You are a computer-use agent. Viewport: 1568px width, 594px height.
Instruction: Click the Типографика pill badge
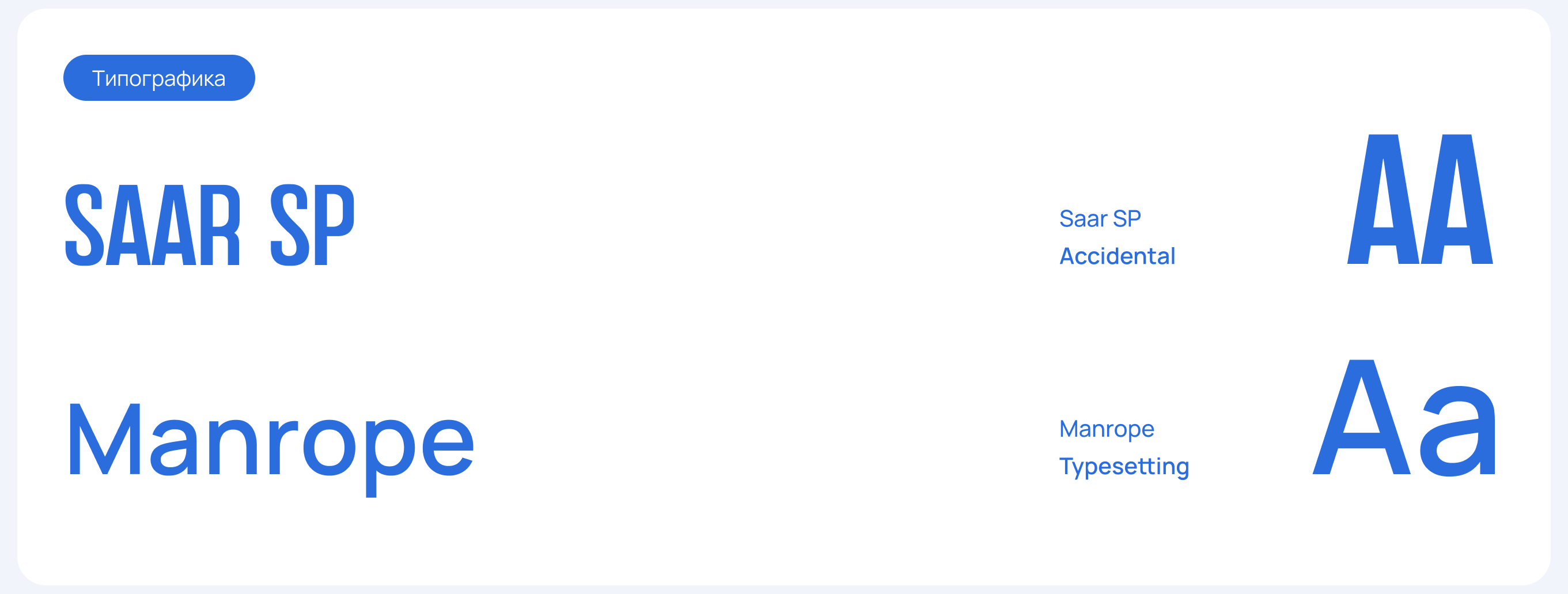(x=159, y=78)
